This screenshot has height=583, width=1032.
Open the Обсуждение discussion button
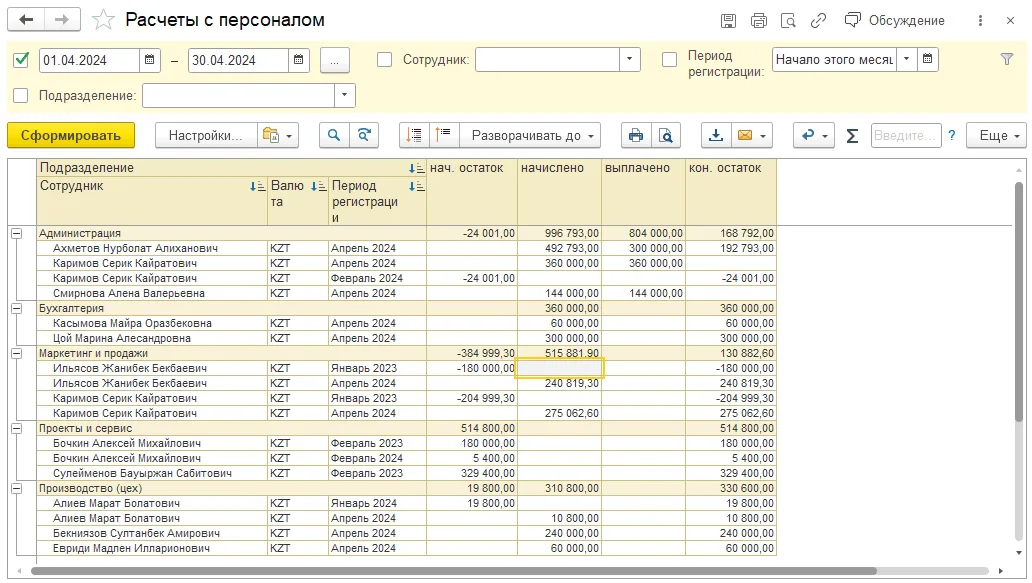point(894,20)
